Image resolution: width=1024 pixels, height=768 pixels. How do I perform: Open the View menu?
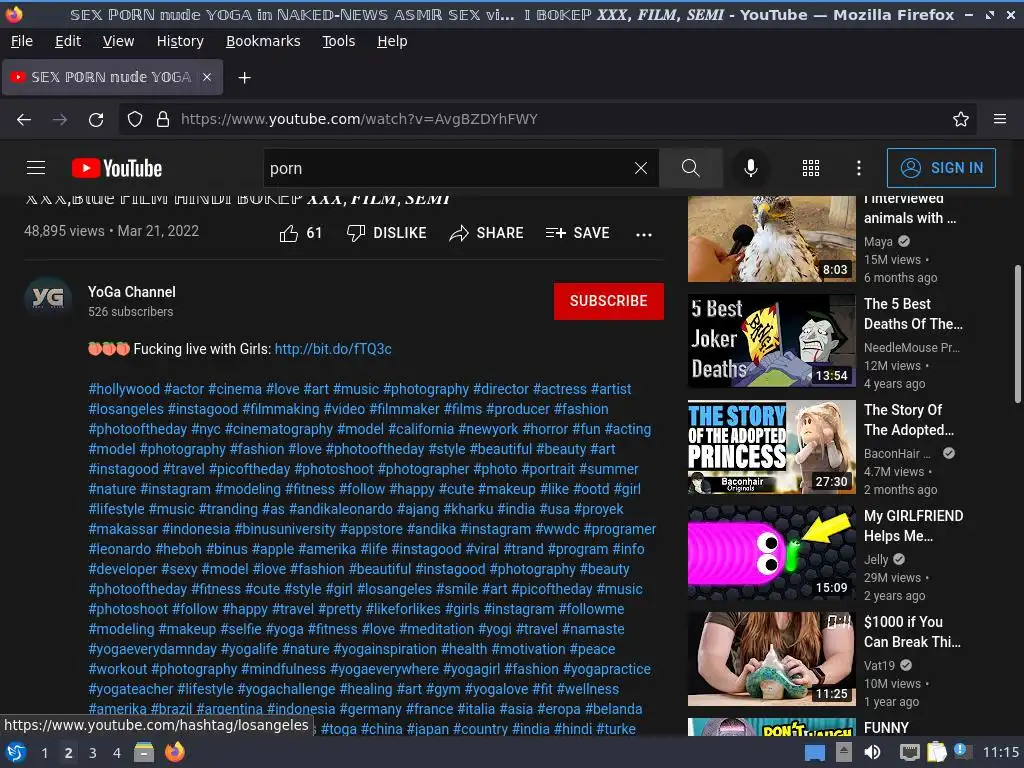[x=118, y=41]
